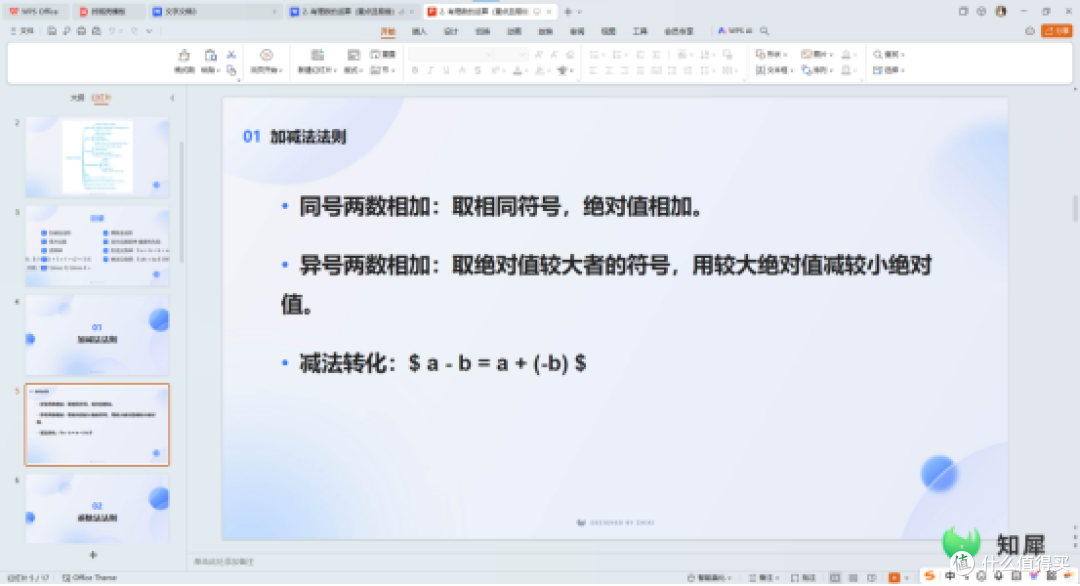Click the add slide plus below thumbnails
The width and height of the screenshot is (1080, 586).
pyautogui.click(x=93, y=555)
